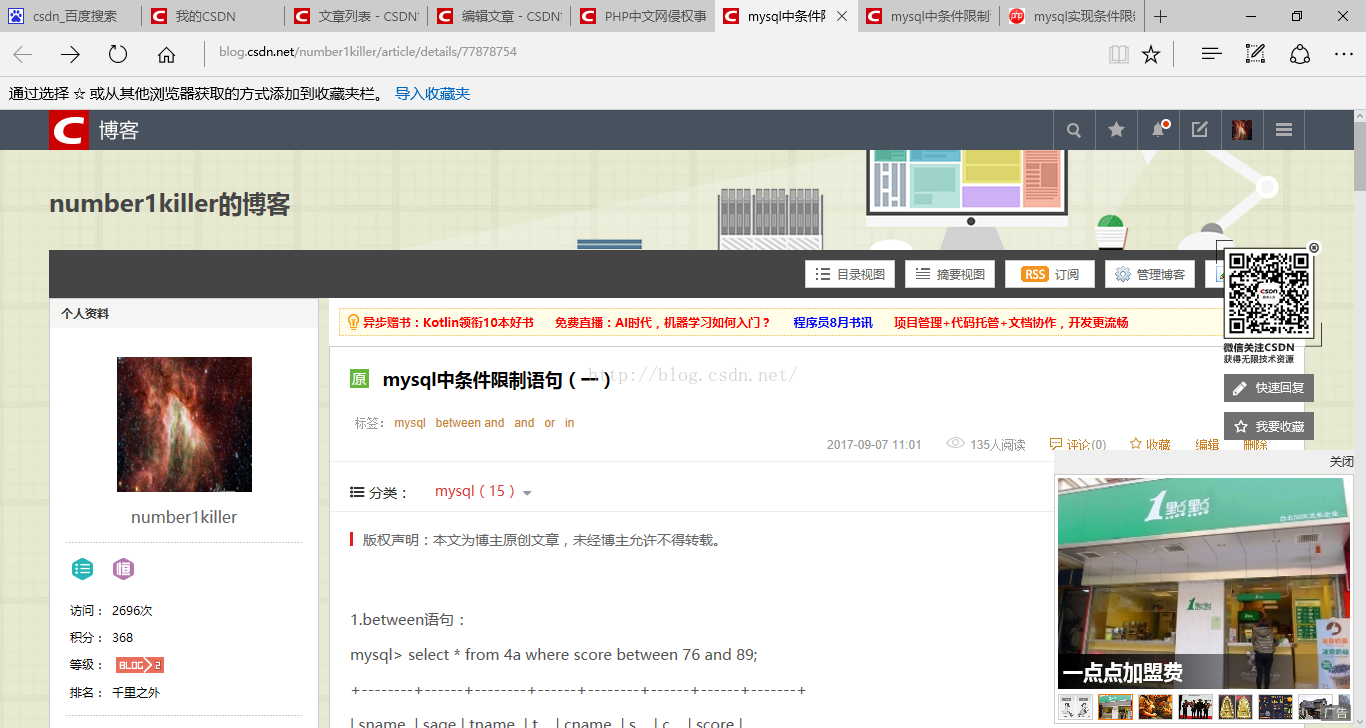This screenshot has width=1366, height=728.
Task: Switch to the mysql中条件限制 tab
Action: pos(929,16)
